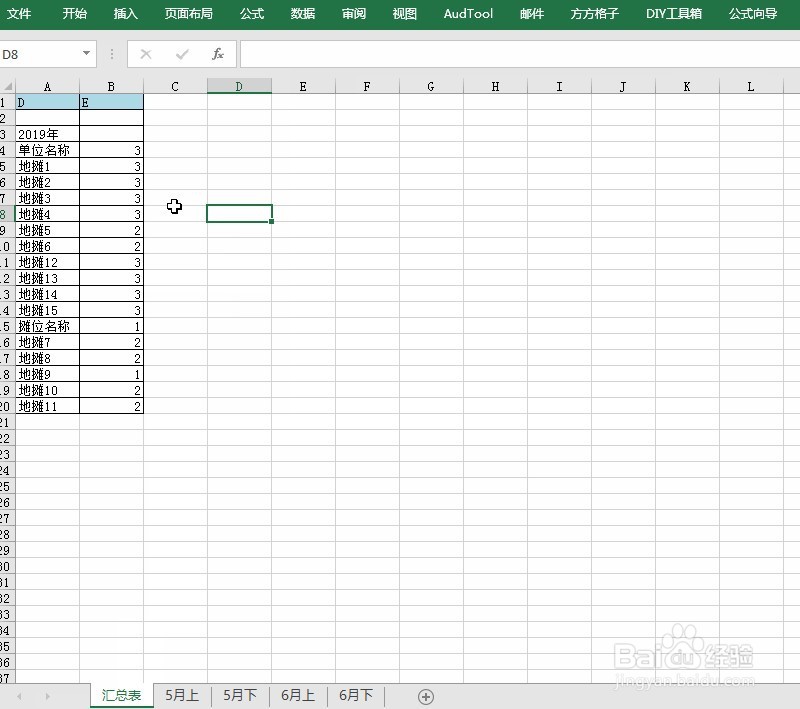Open the 公式向导 ribbon tab
Viewport: 800px width, 709px height.
[x=753, y=14]
